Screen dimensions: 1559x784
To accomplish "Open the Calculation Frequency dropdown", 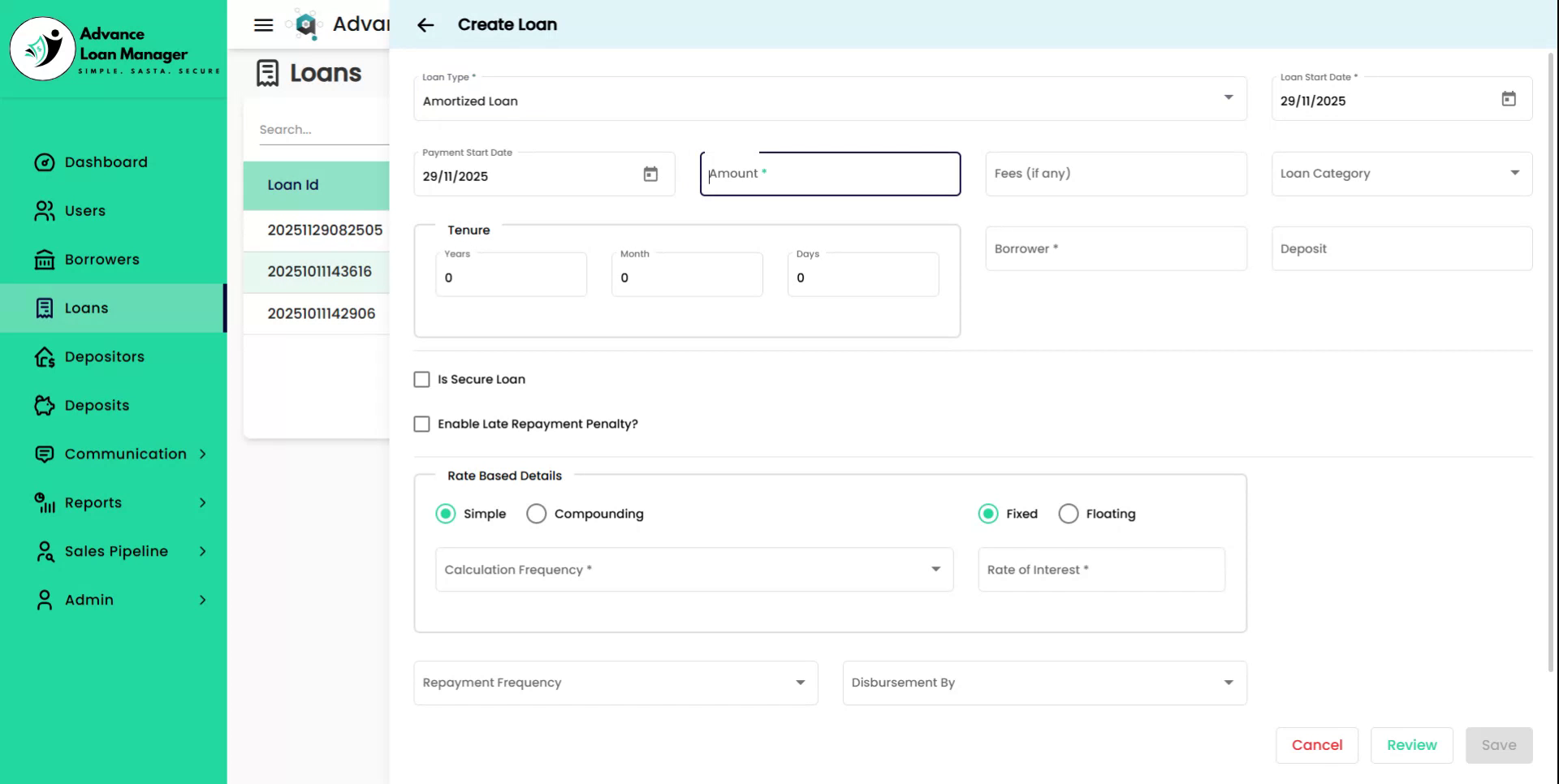I will [694, 570].
